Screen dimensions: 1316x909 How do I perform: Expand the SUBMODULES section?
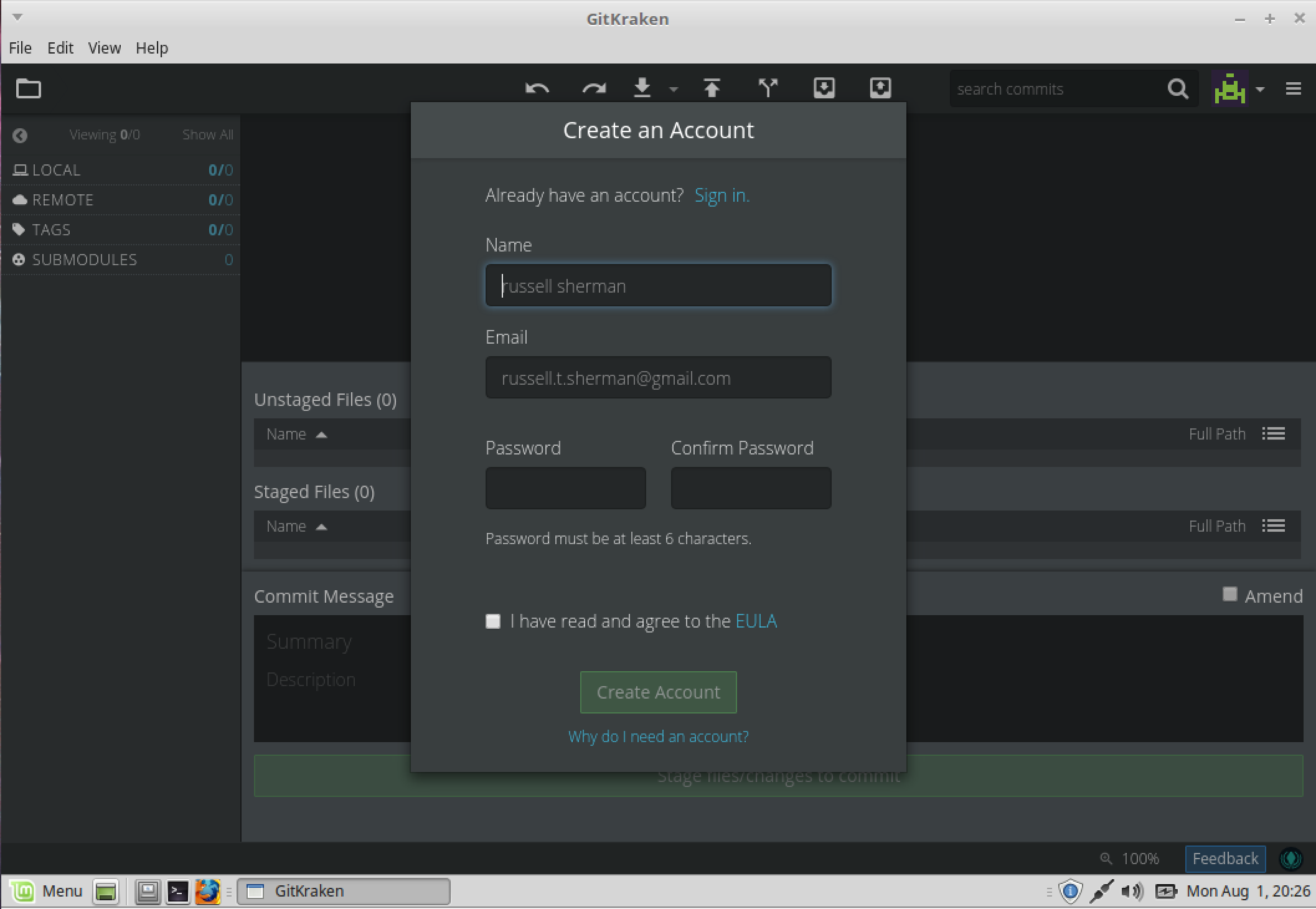[121, 260]
